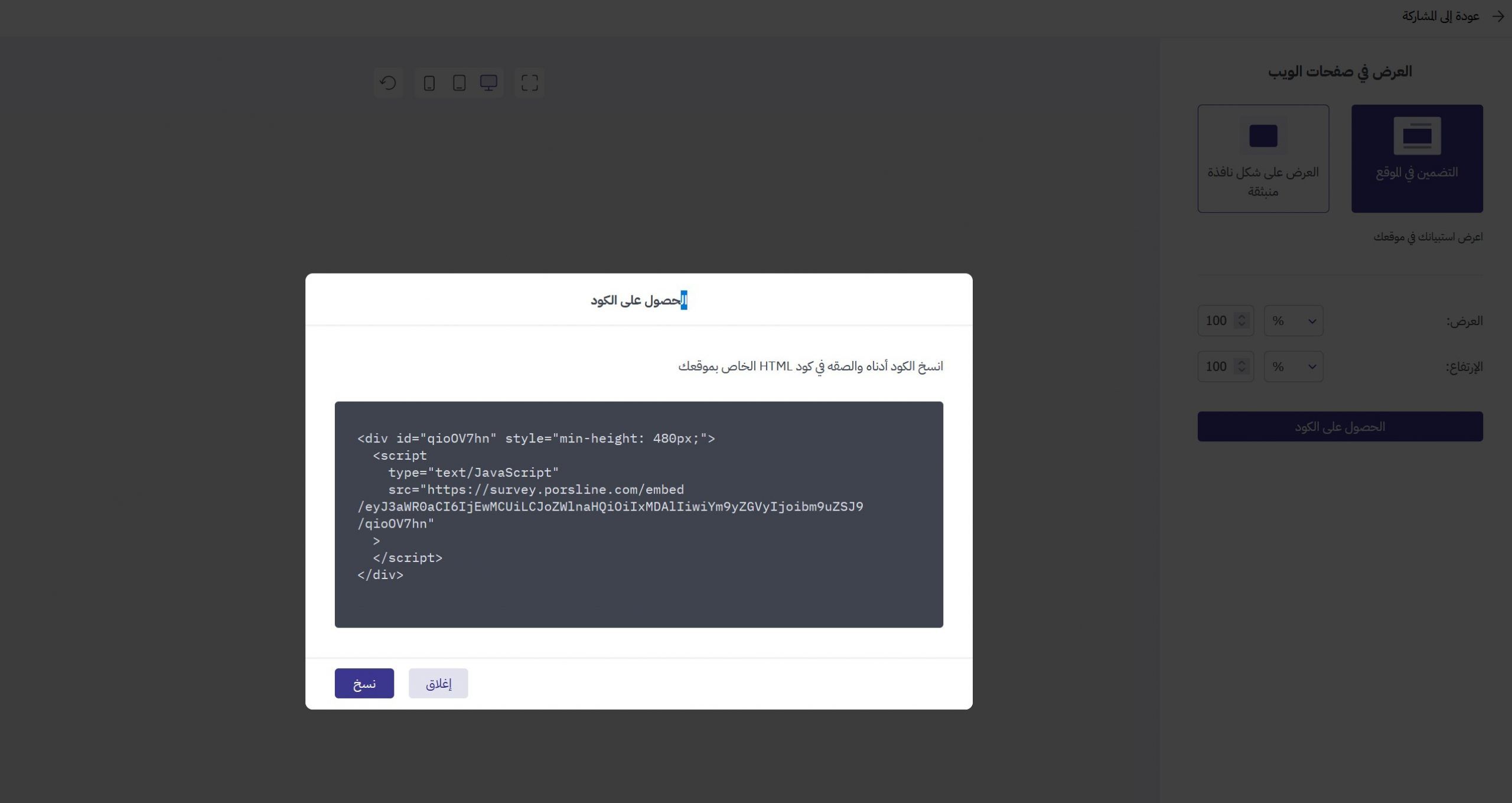Click the div id="qioOV7hn" code line
Viewport: 1512px width, 803px height.
pos(536,438)
